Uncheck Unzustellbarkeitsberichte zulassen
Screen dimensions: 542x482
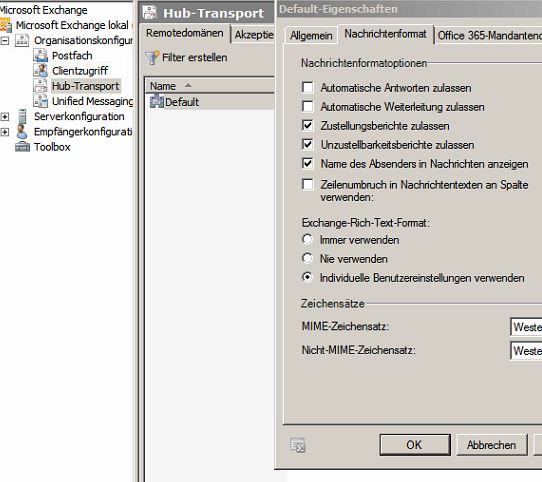[x=307, y=144]
